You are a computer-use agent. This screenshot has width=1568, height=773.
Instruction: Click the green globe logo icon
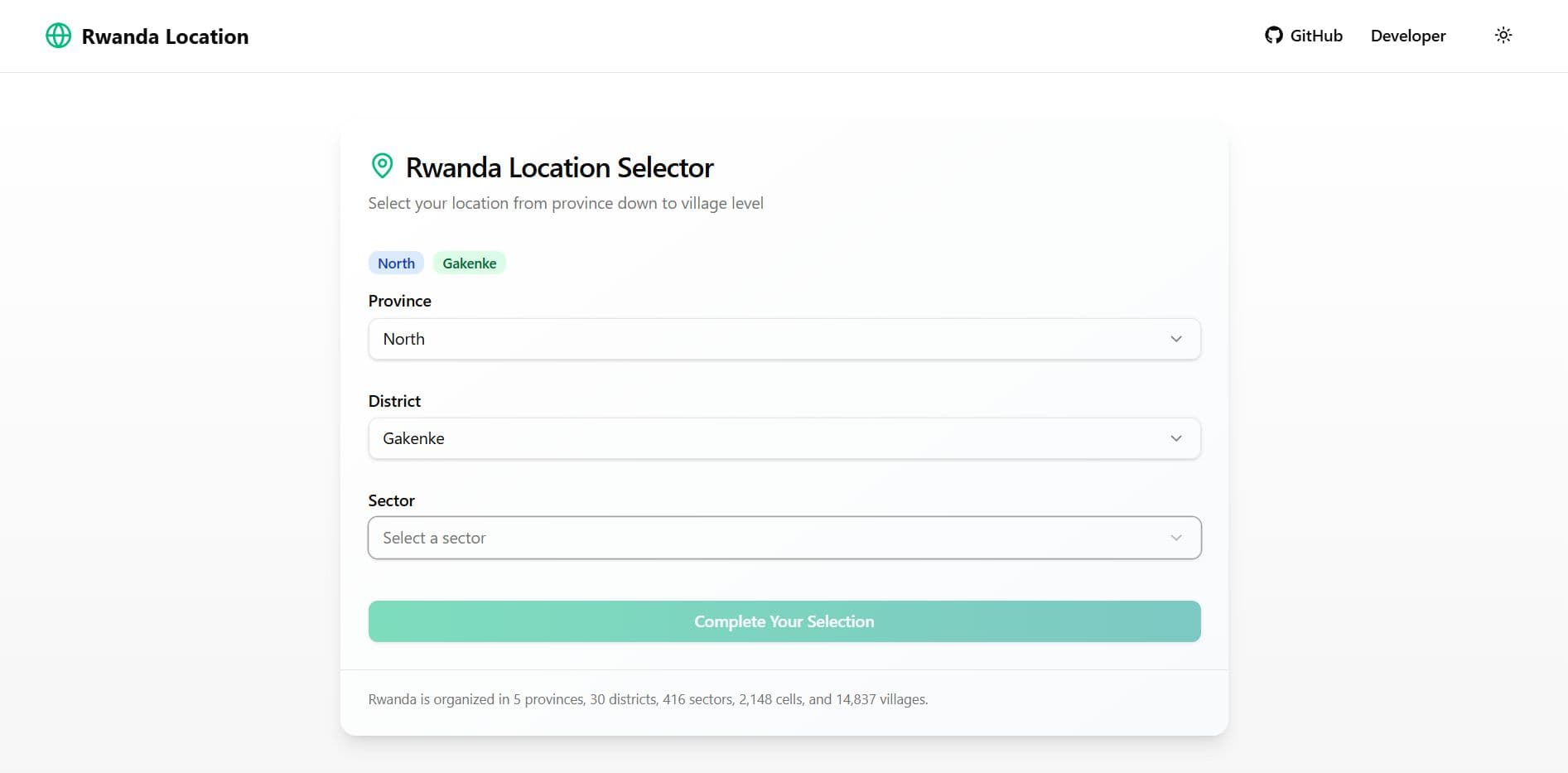tap(58, 36)
